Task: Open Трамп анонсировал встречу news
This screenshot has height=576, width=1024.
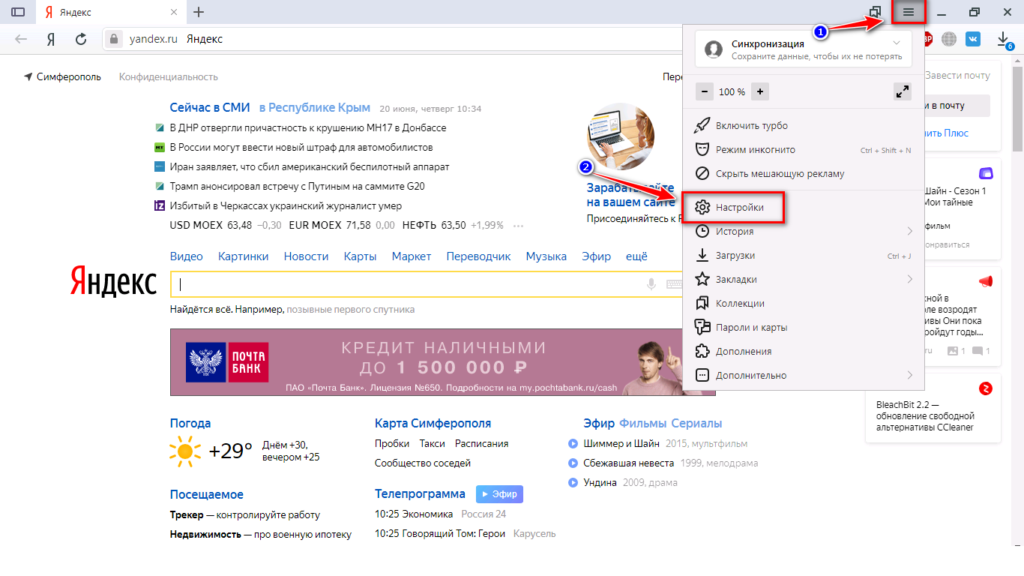Action: pyautogui.click(x=297, y=187)
